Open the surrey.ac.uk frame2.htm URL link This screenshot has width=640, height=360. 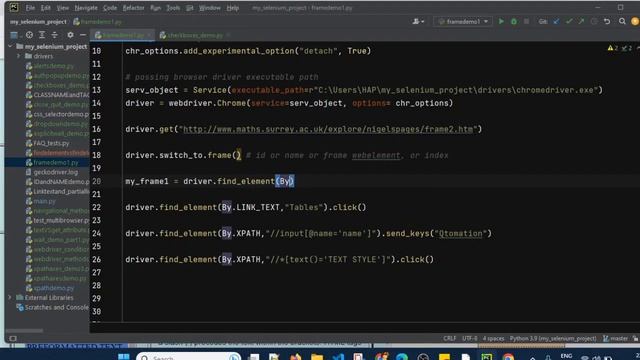click(x=328, y=129)
